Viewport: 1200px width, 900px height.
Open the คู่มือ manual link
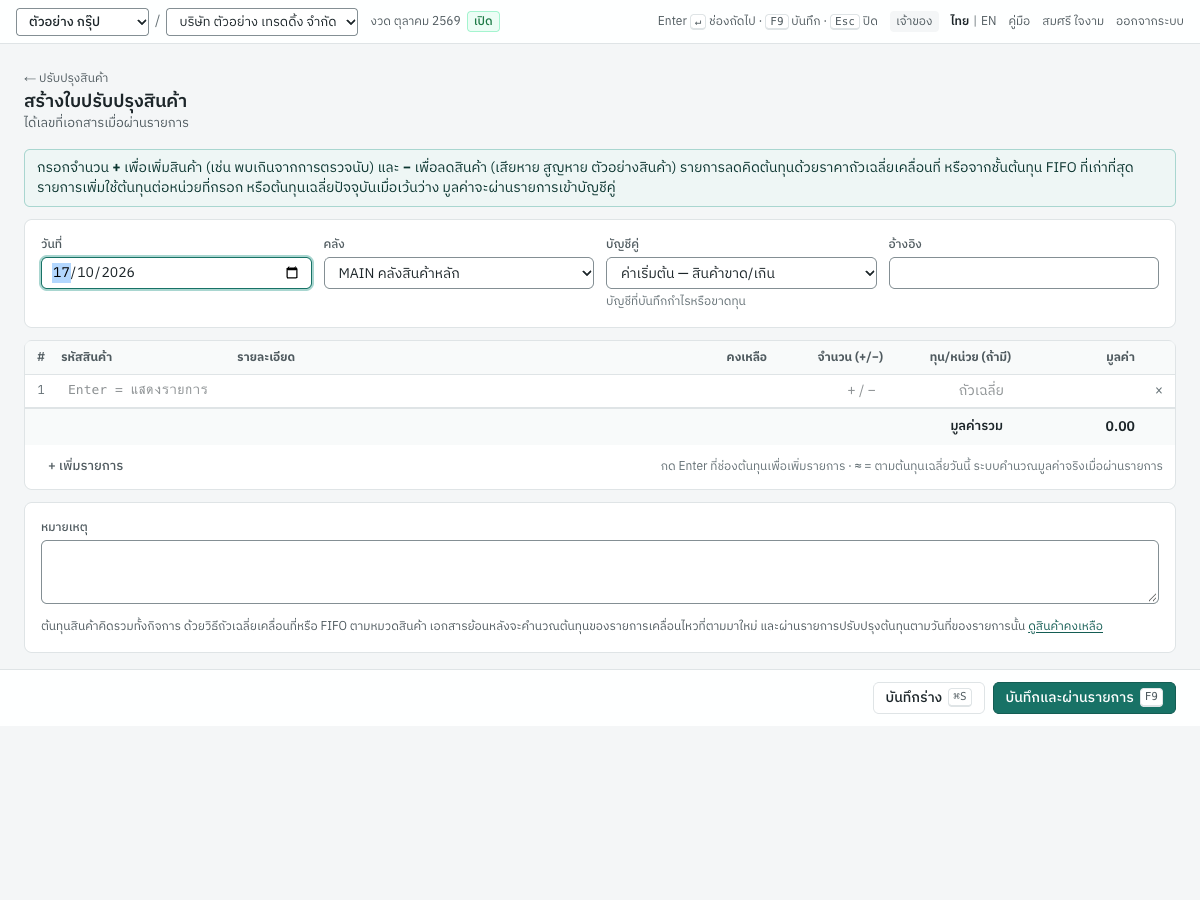[1019, 21]
